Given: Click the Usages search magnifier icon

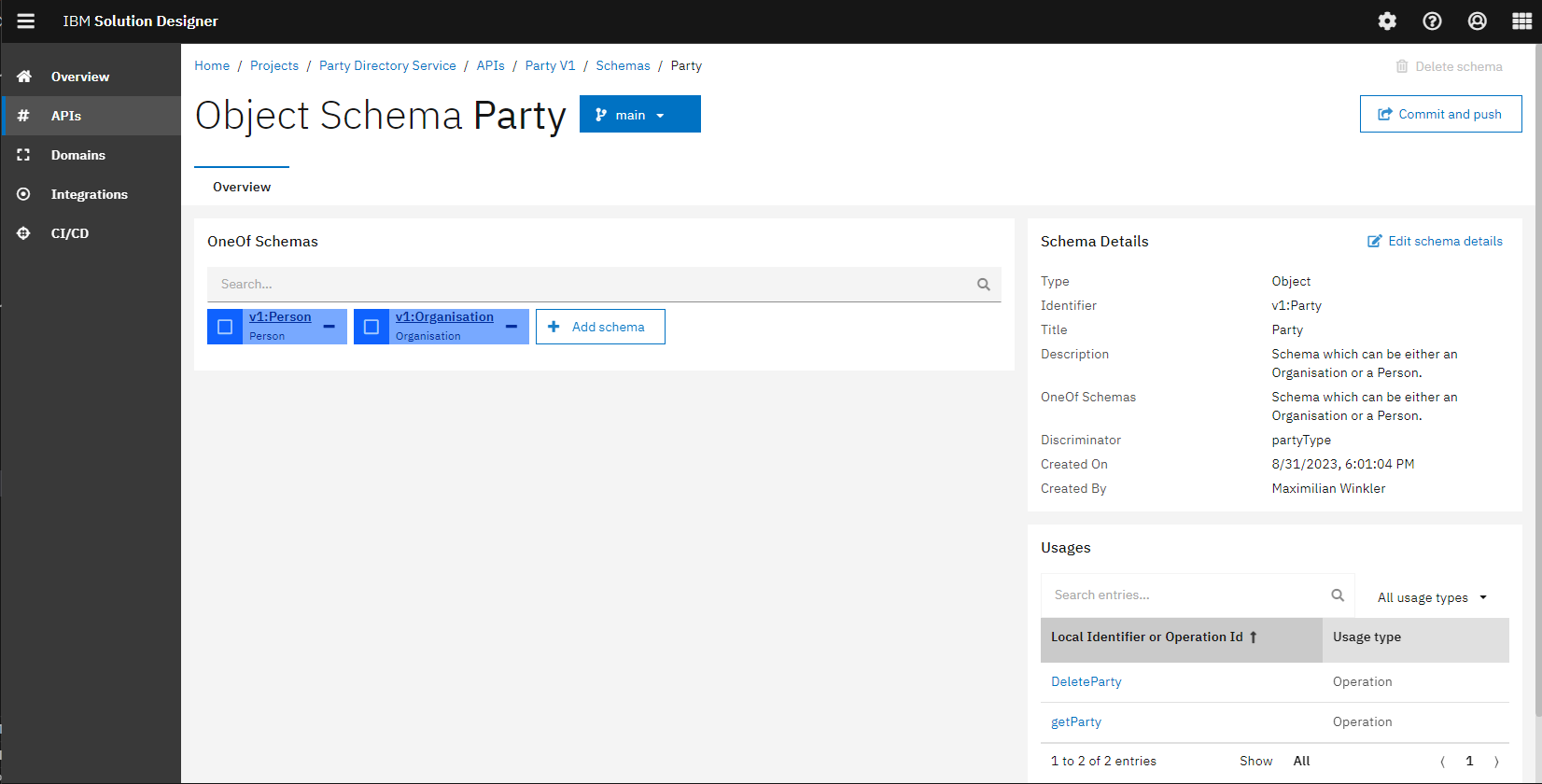Looking at the screenshot, I should click(x=1337, y=595).
